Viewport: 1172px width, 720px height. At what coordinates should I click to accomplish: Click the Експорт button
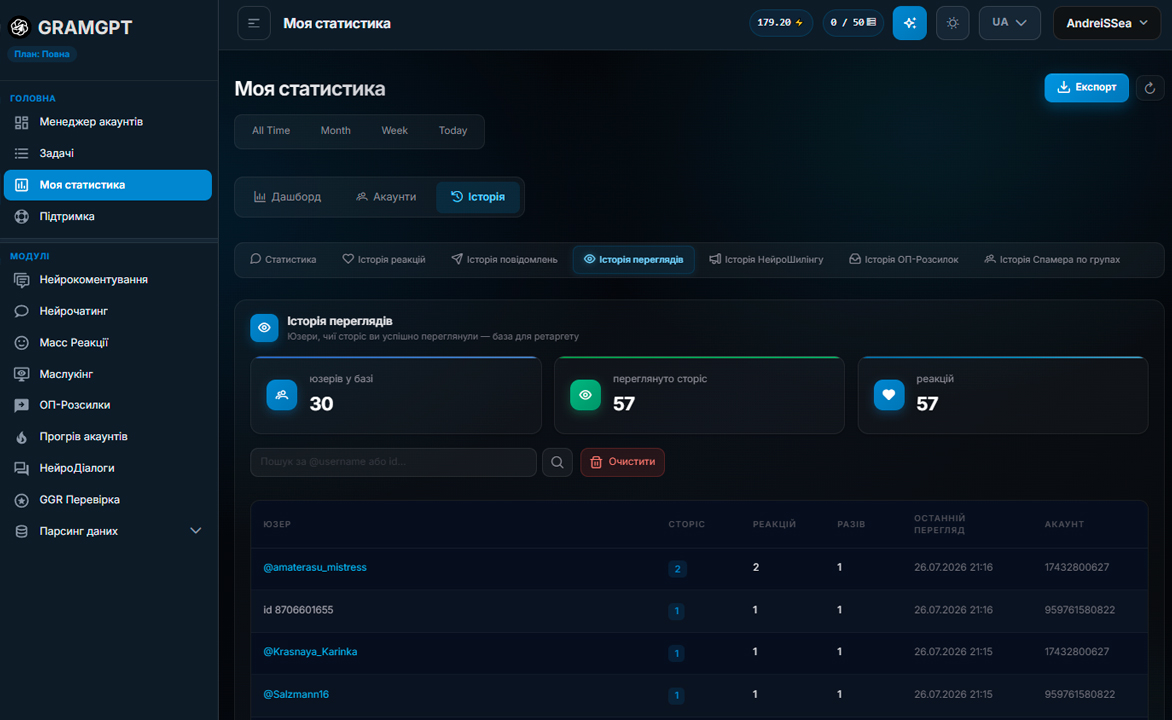pyautogui.click(x=1086, y=87)
